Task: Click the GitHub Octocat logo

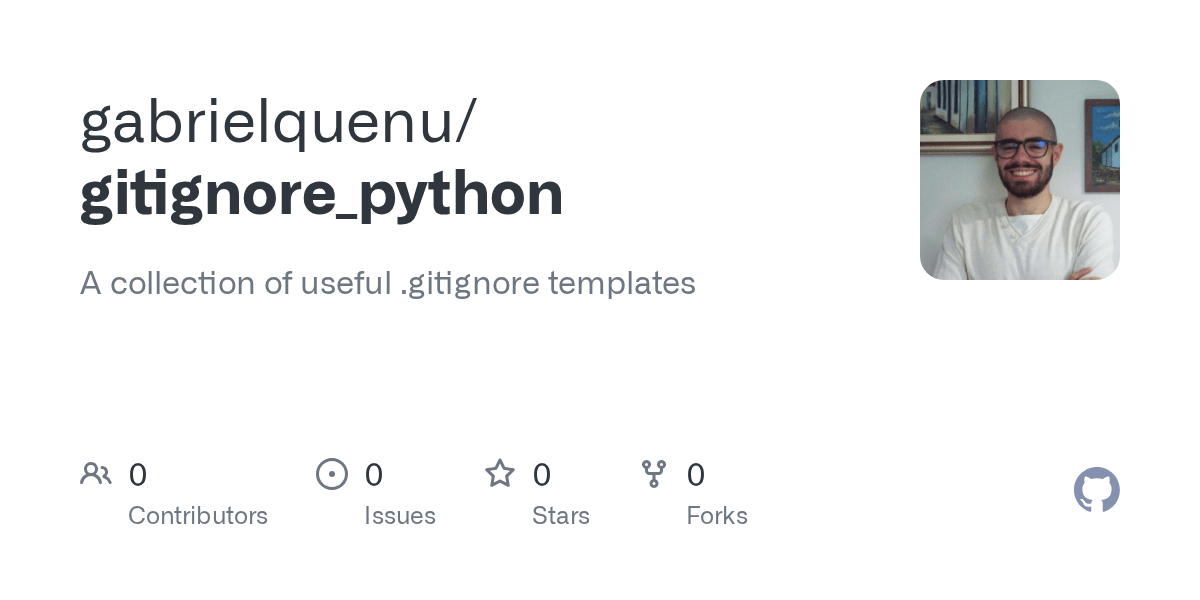Action: click(1097, 490)
